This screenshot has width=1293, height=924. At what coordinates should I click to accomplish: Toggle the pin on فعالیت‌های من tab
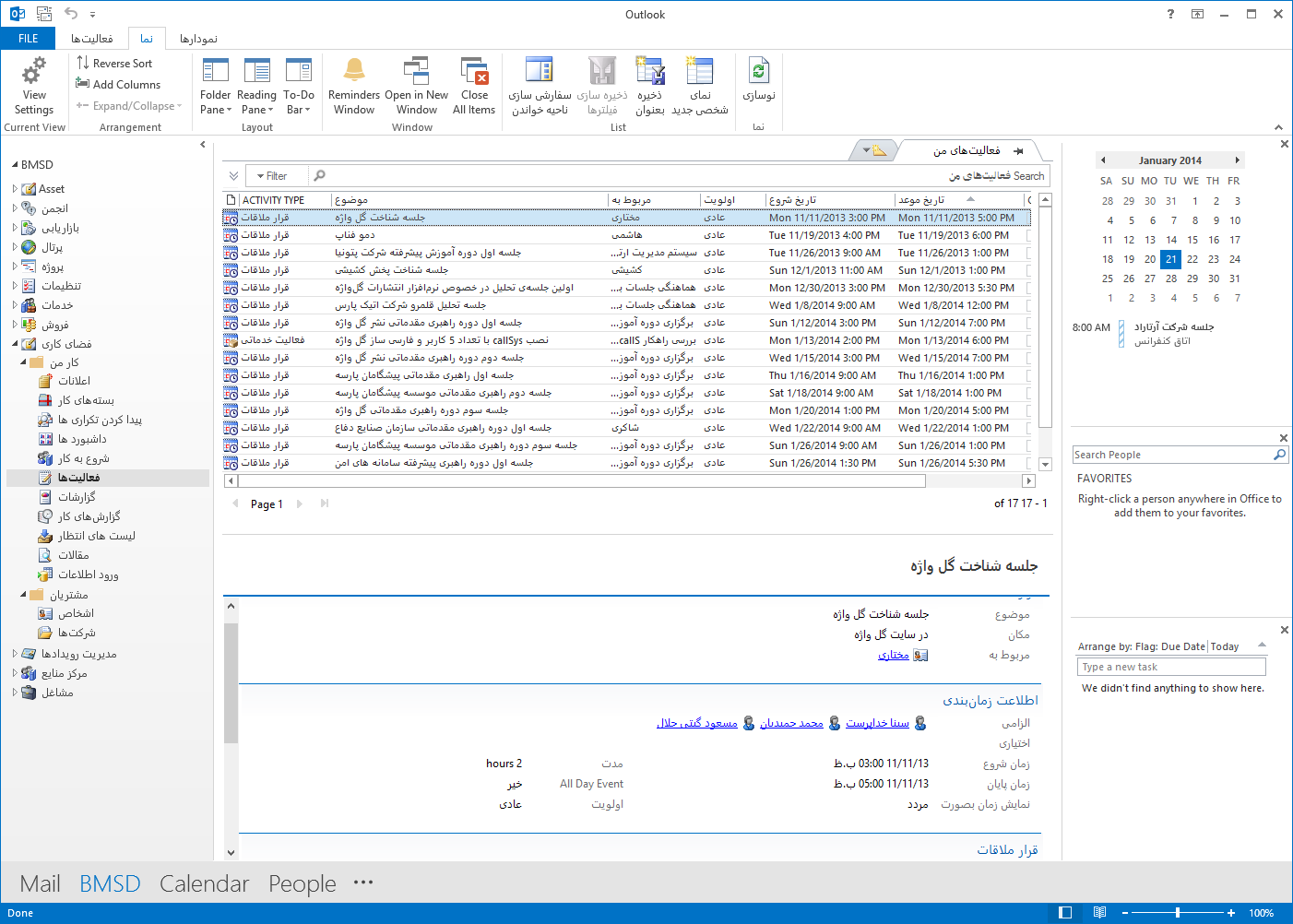pos(1018,150)
